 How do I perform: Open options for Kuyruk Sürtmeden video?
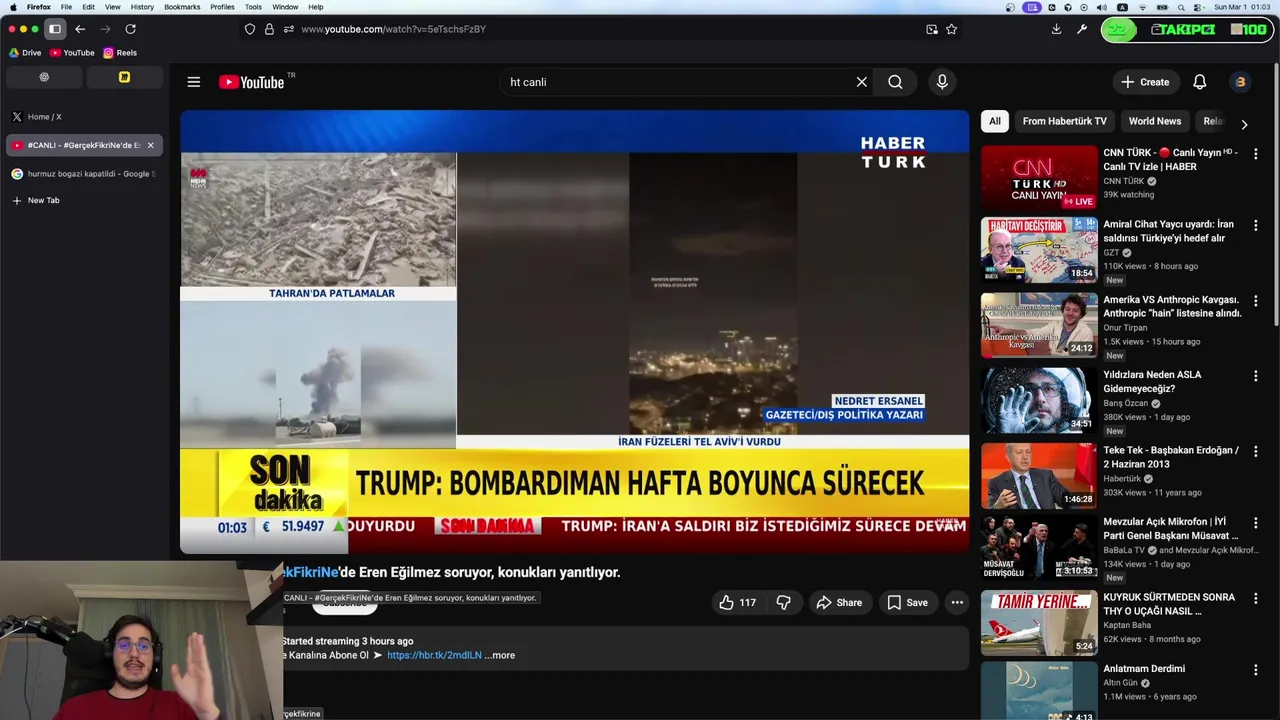point(1256,599)
